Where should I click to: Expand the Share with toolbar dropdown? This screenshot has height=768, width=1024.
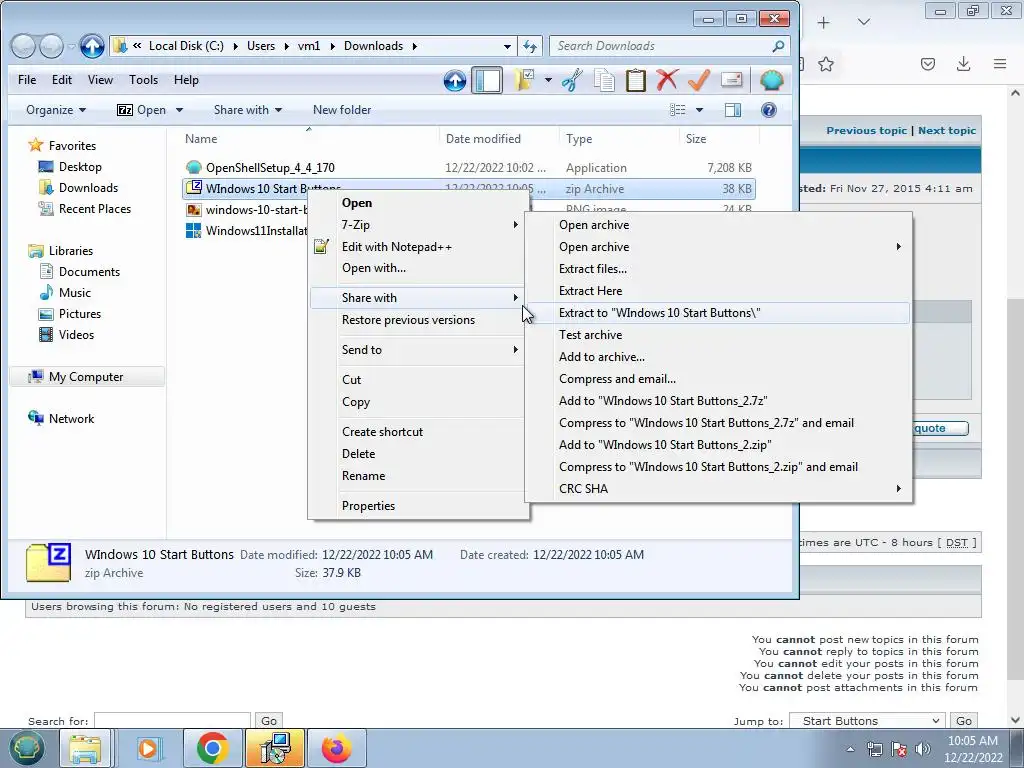(248, 110)
